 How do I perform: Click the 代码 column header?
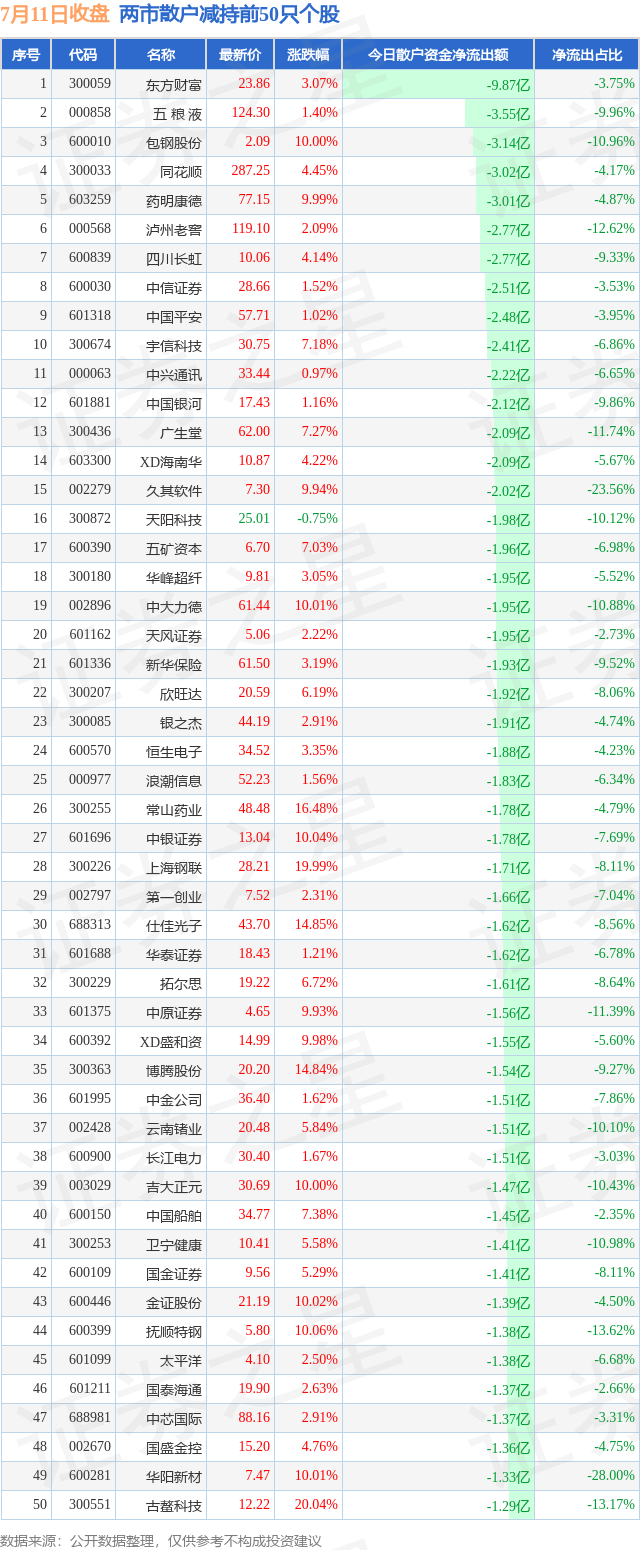[x=83, y=55]
